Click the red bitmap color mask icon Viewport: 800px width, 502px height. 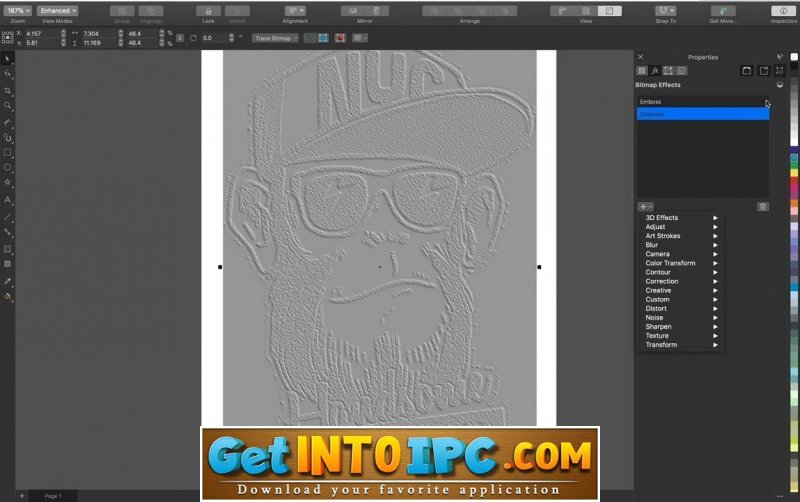coord(340,38)
